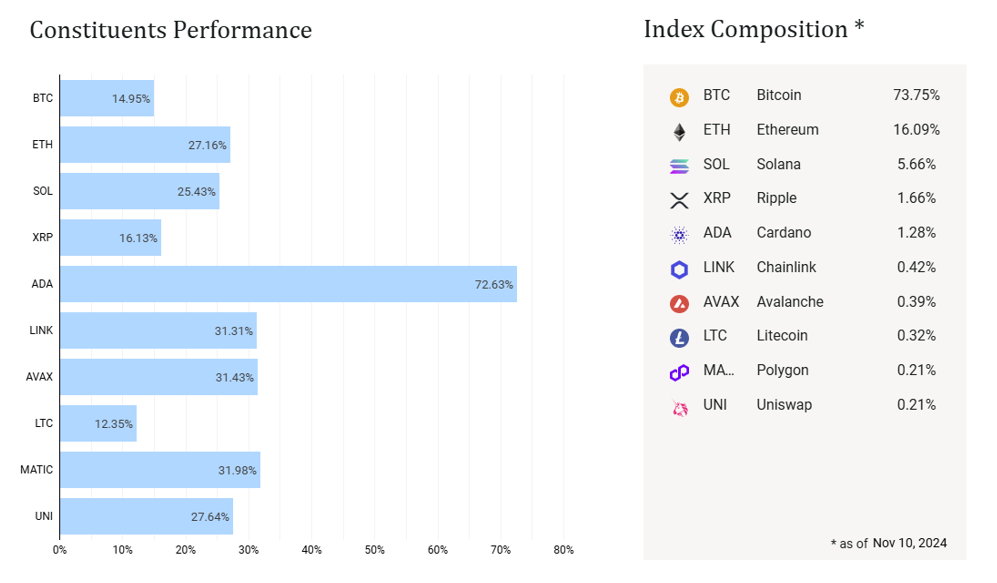Click the Solana striped logo icon
This screenshot has width=997, height=583.
[x=680, y=166]
